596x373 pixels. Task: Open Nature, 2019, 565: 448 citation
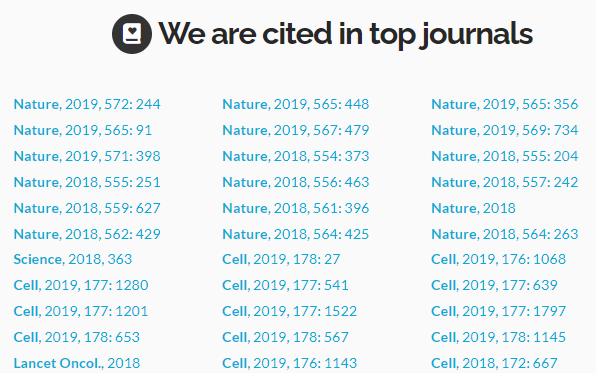pyautogui.click(x=296, y=104)
